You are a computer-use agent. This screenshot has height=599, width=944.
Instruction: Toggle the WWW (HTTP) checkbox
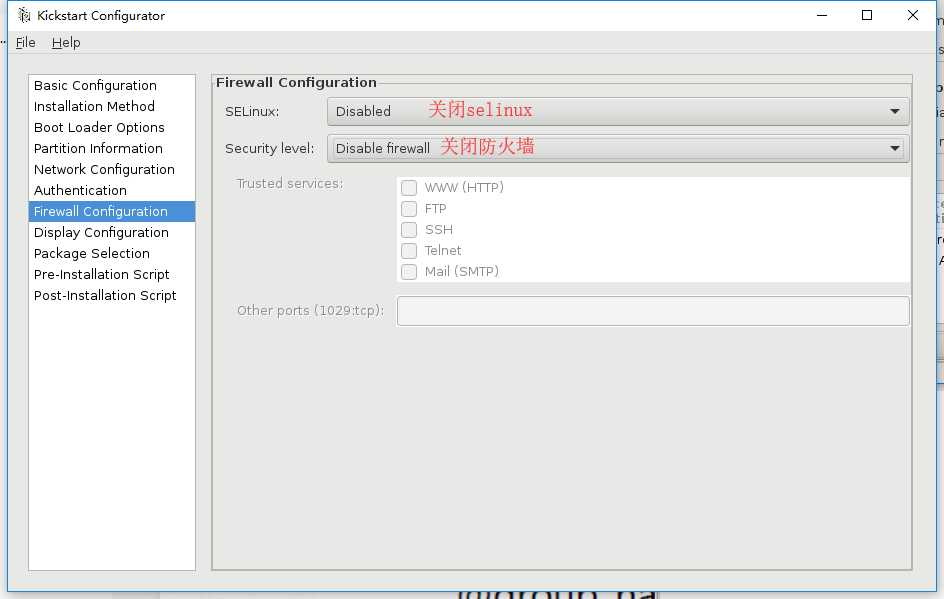409,188
